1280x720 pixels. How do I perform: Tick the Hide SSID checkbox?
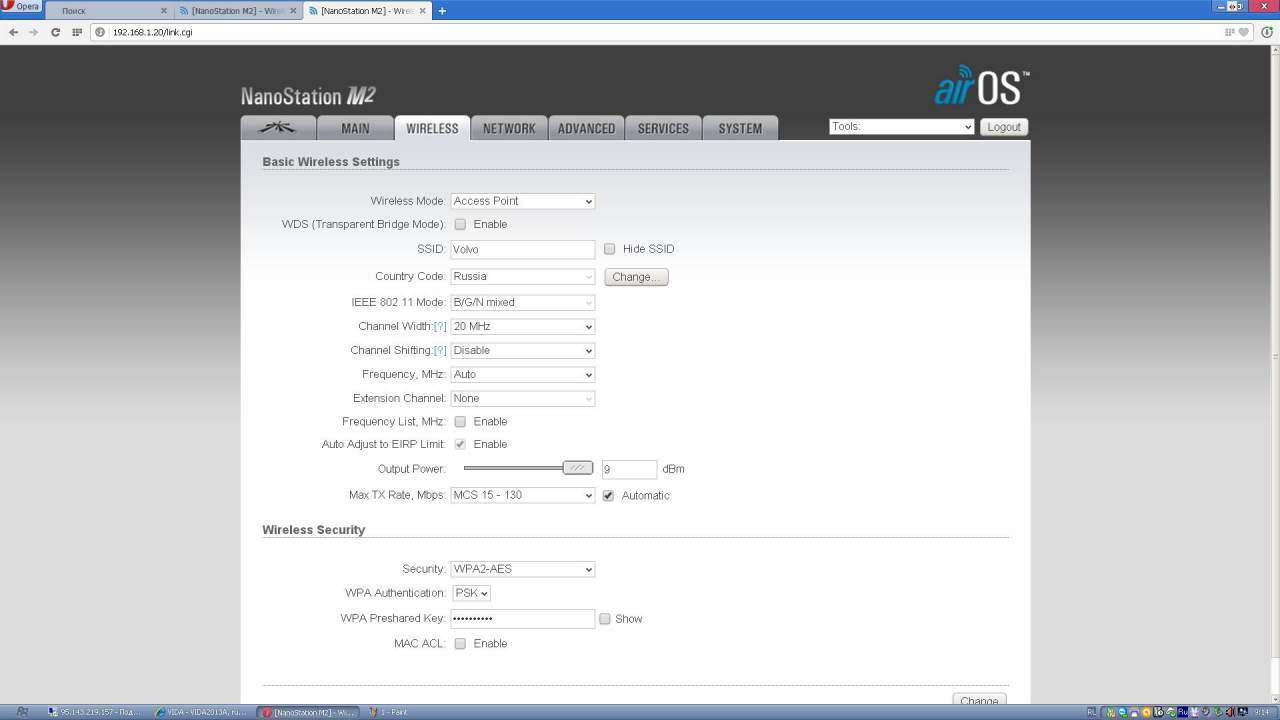click(609, 249)
